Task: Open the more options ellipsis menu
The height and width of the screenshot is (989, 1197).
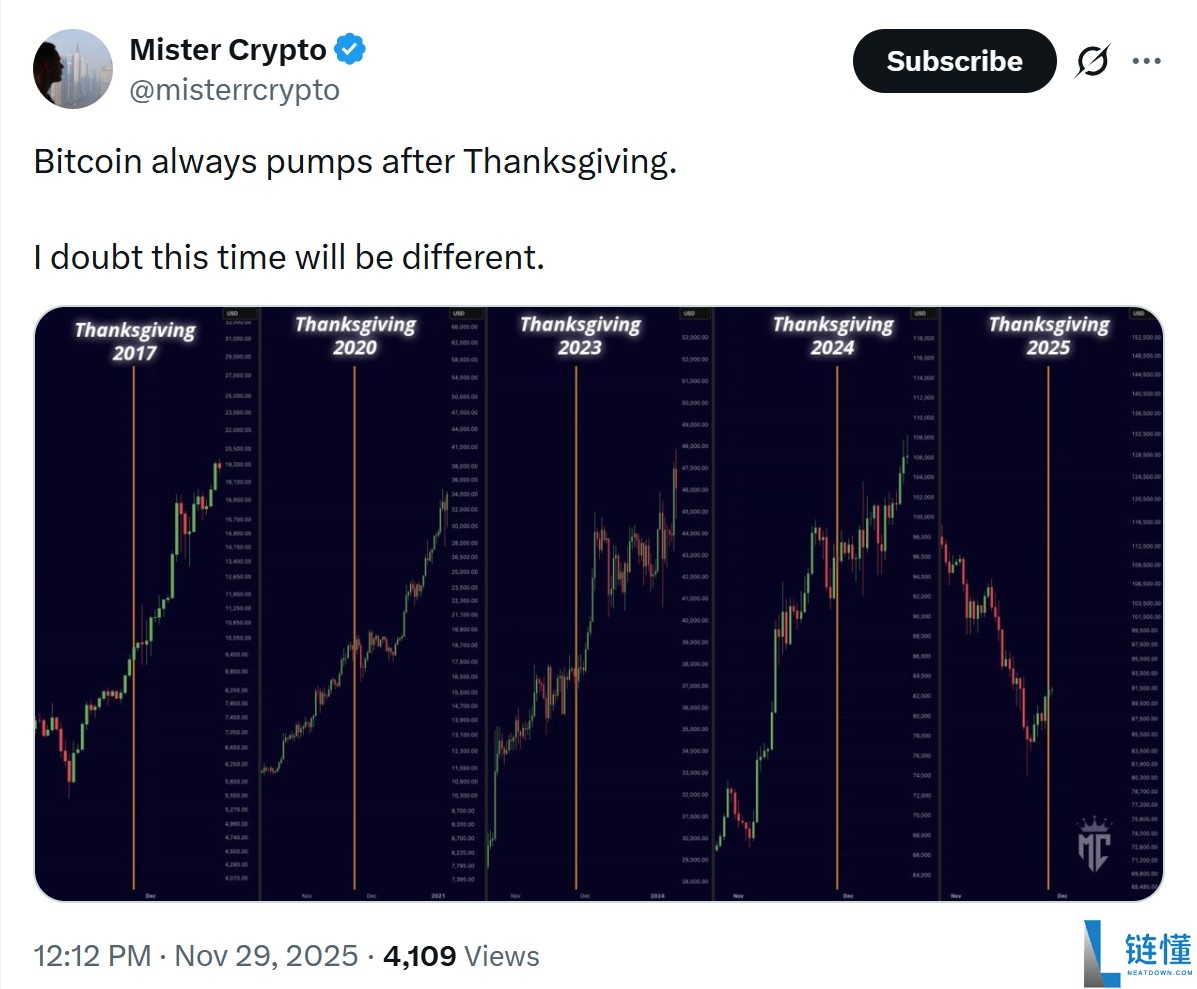Action: pos(1148,61)
